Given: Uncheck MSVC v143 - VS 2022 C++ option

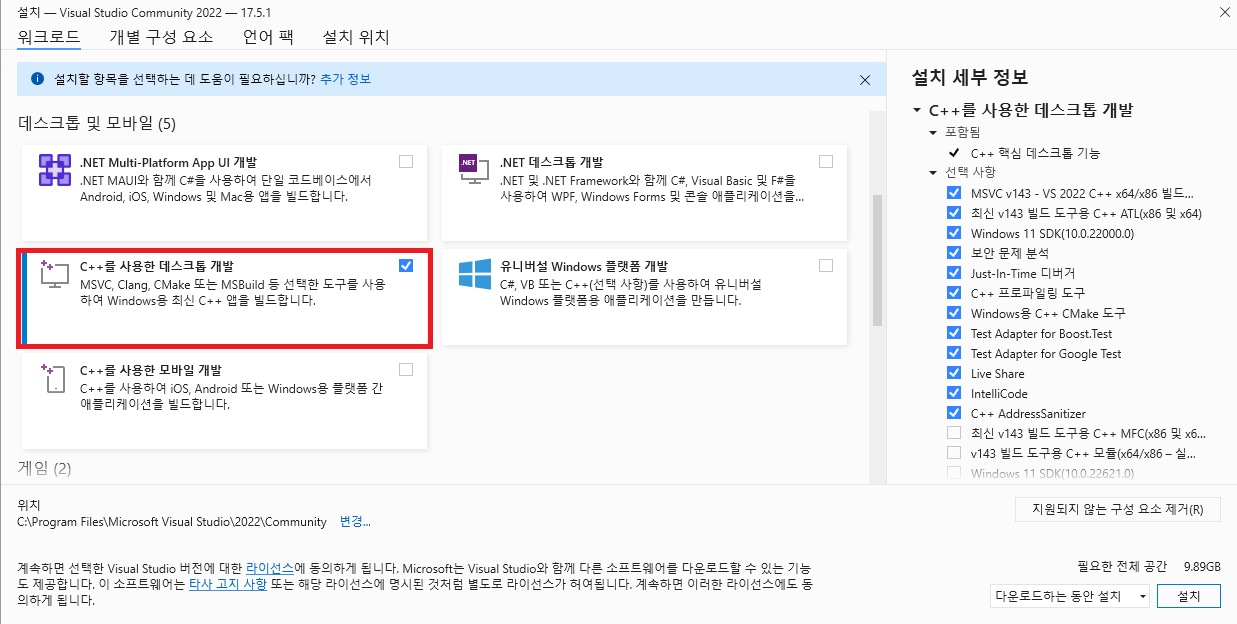Looking at the screenshot, I should tap(954, 193).
